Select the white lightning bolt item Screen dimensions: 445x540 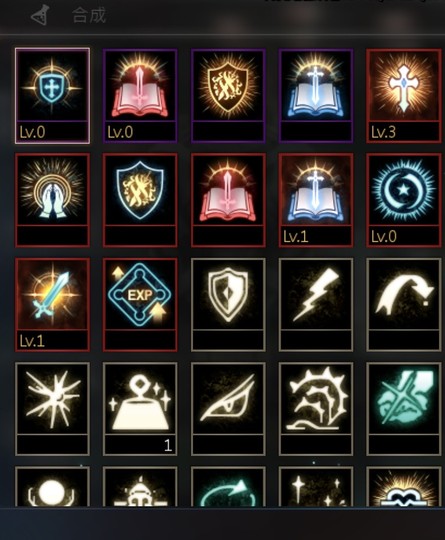[316, 304]
